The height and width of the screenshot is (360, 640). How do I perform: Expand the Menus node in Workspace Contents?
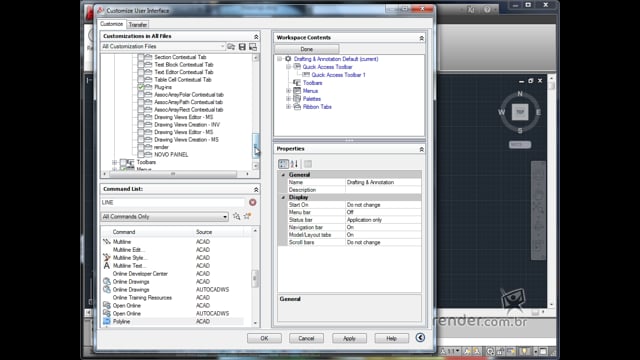pyautogui.click(x=289, y=91)
